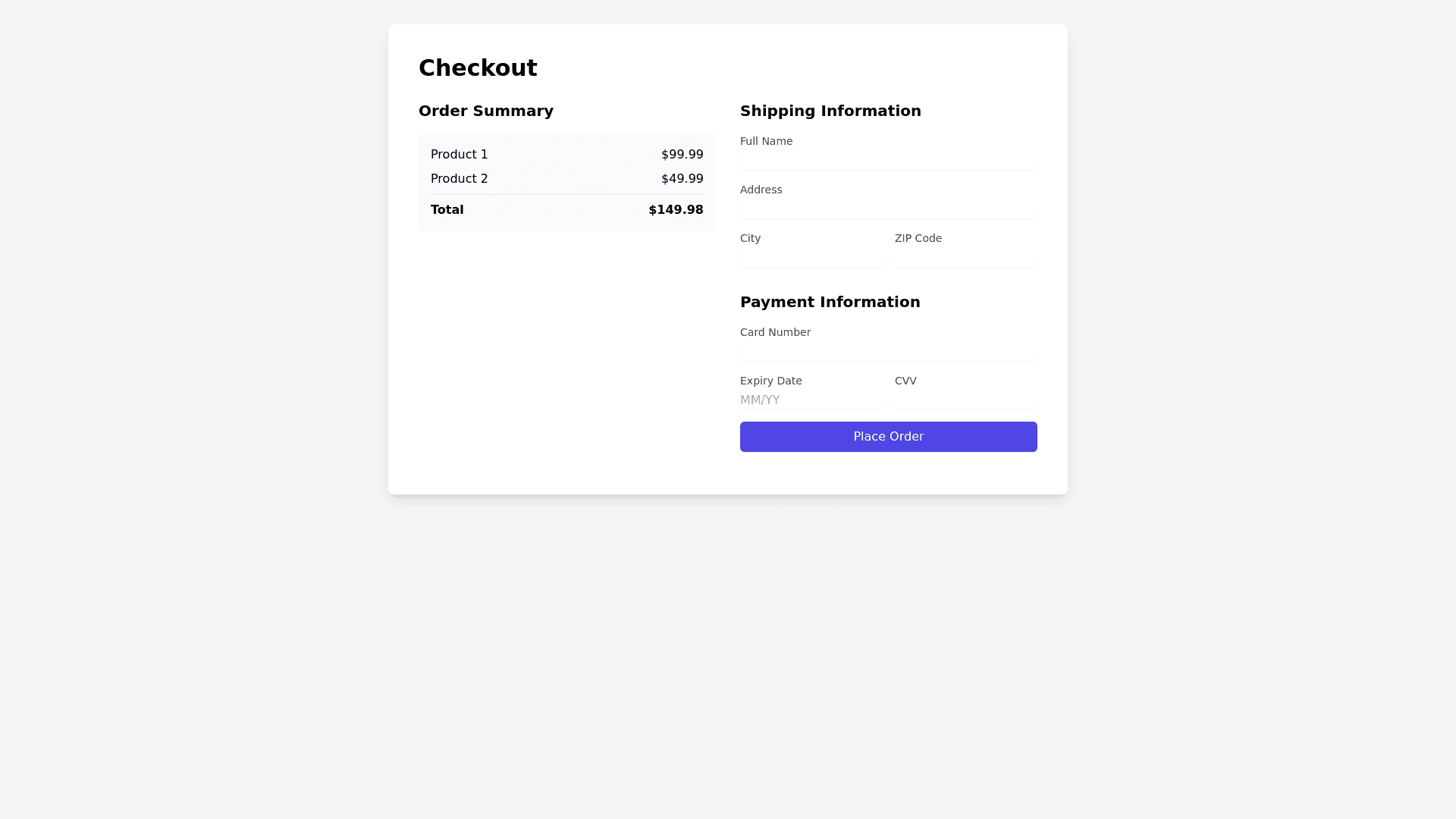Screen dimensions: 1456x819
Task: Click the ZIP Code label
Action: [x=918, y=238]
